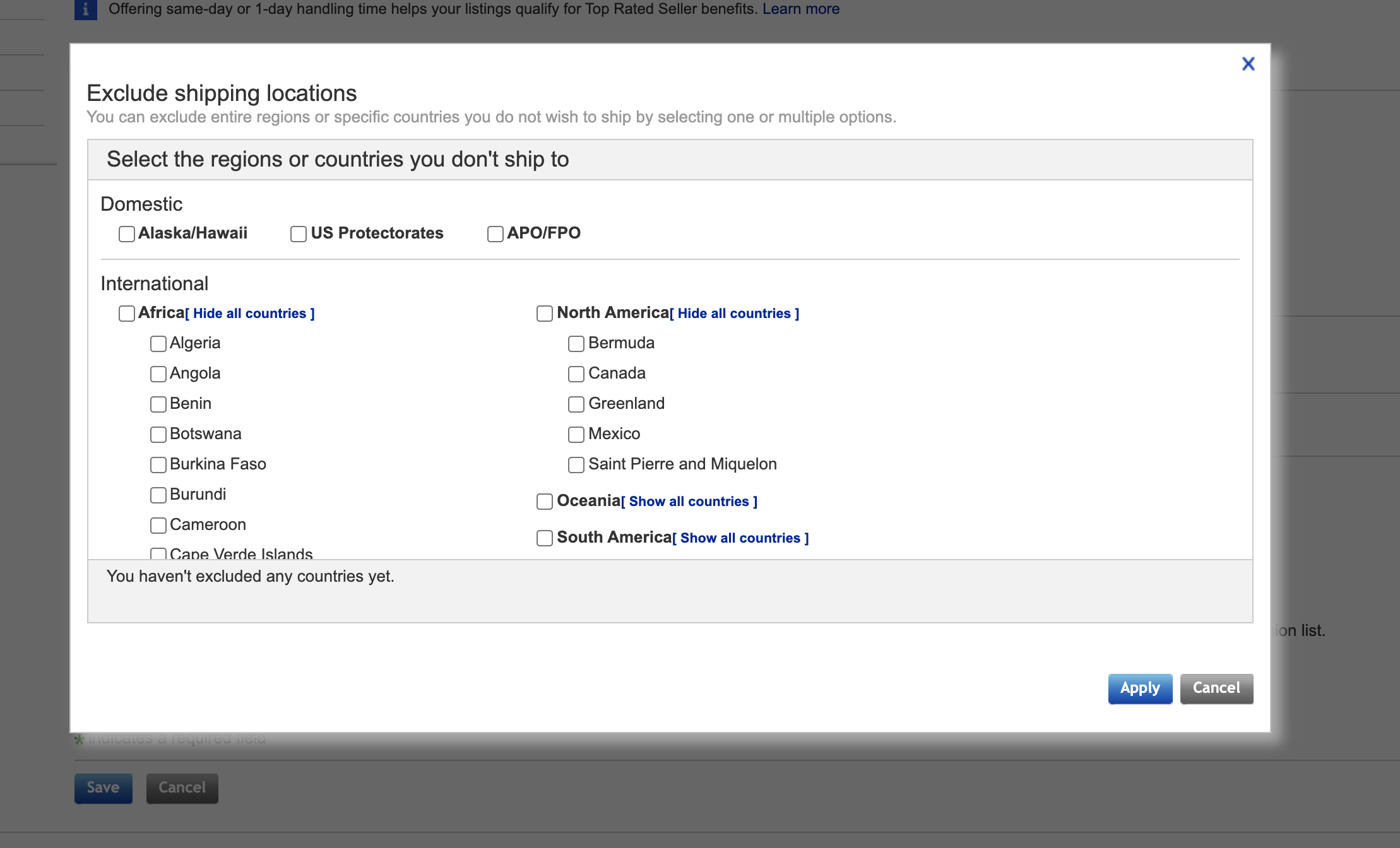Viewport: 1400px width, 848px height.
Task: Expand Oceania with Show all countries
Action: click(689, 502)
